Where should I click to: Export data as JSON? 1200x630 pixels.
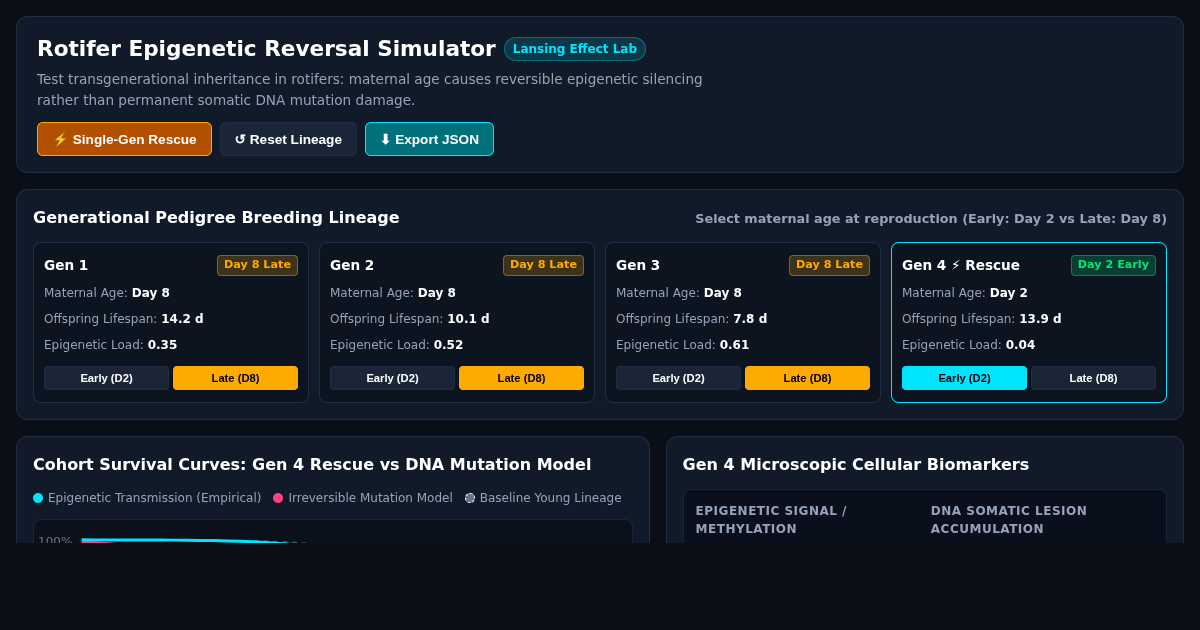(x=429, y=139)
